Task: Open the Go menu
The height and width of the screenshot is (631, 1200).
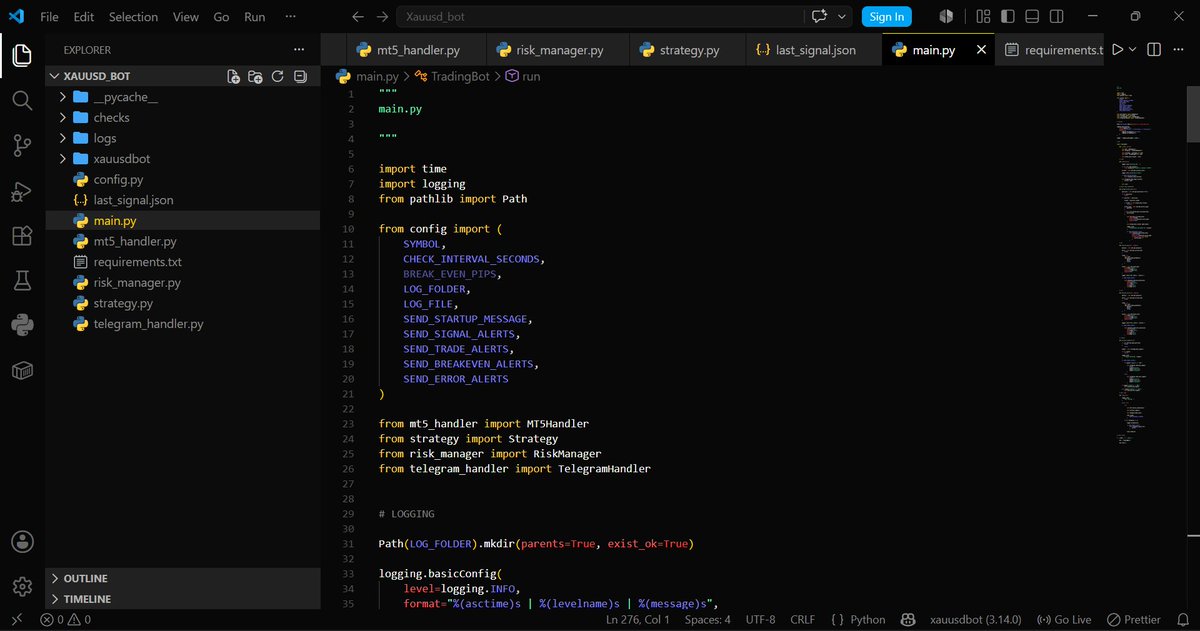Action: (x=221, y=17)
